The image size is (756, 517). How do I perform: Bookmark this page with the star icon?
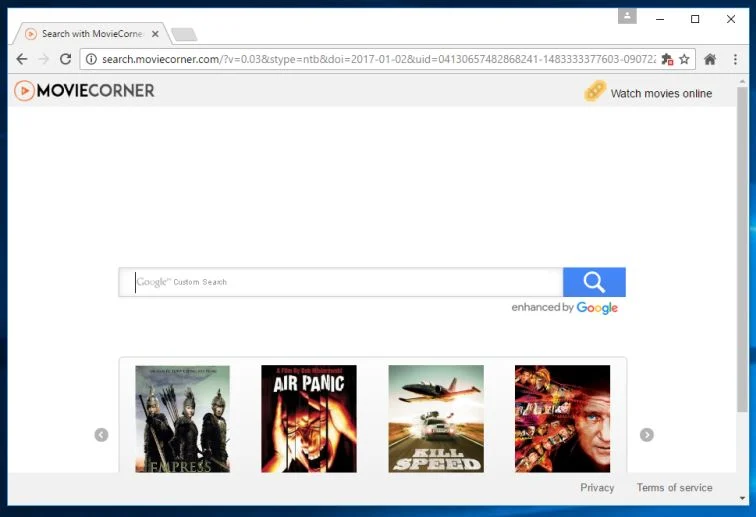click(684, 59)
